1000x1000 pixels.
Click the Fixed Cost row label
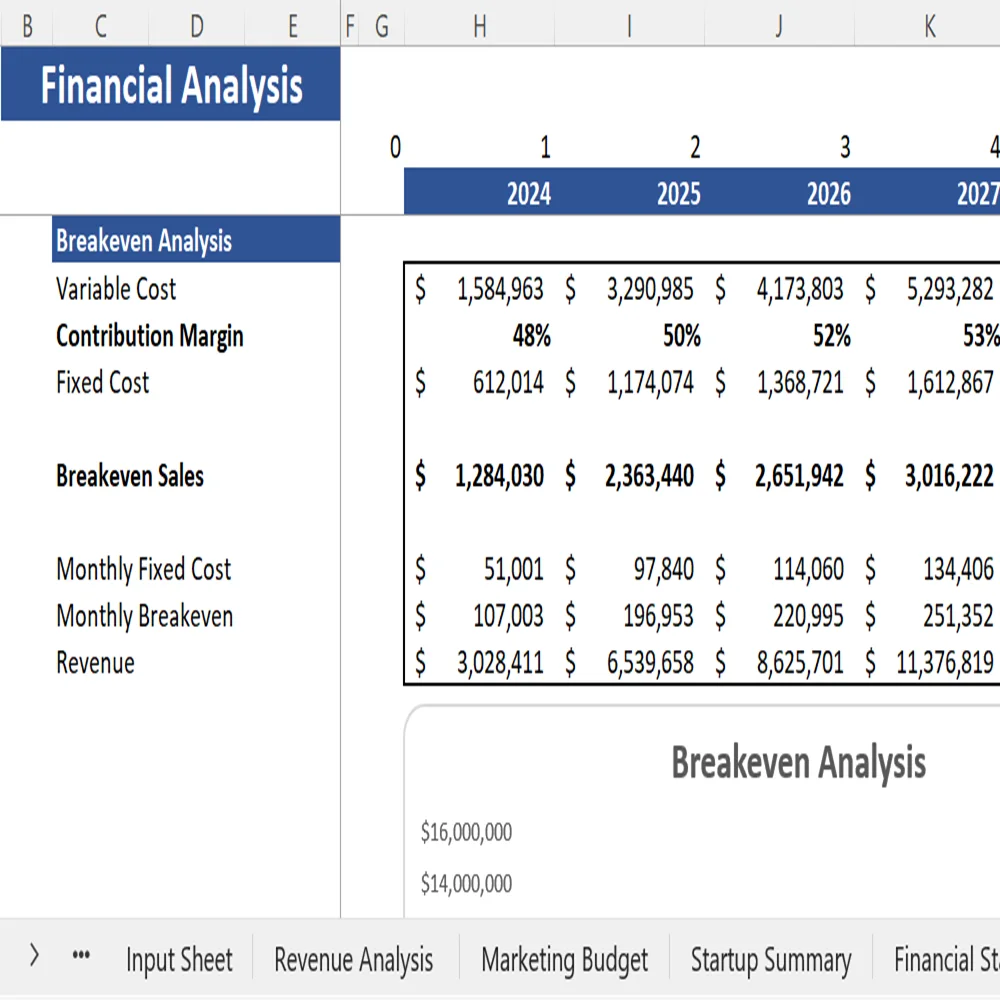[x=102, y=382]
